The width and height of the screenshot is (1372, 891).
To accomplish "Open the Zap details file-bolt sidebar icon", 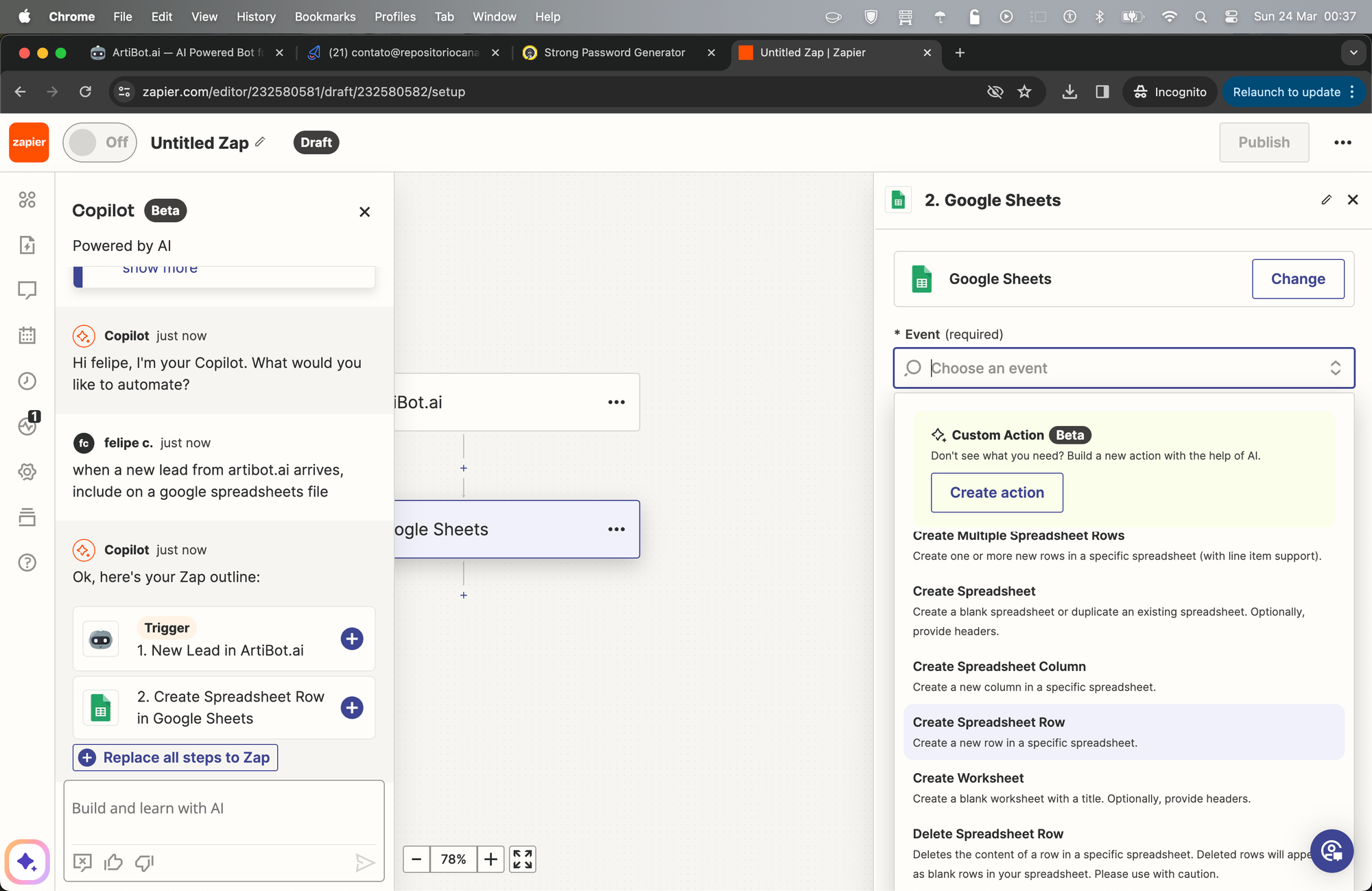I will point(27,245).
